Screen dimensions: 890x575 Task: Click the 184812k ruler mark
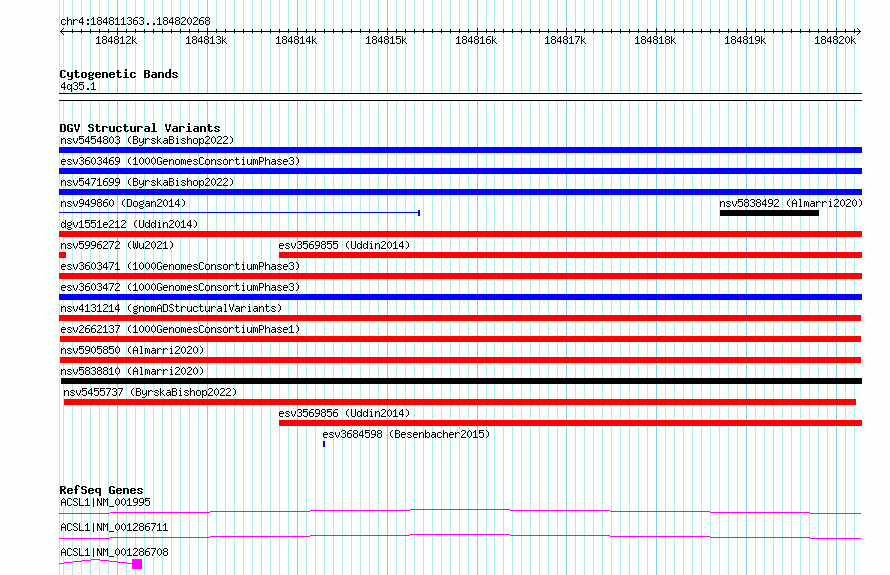pos(116,41)
